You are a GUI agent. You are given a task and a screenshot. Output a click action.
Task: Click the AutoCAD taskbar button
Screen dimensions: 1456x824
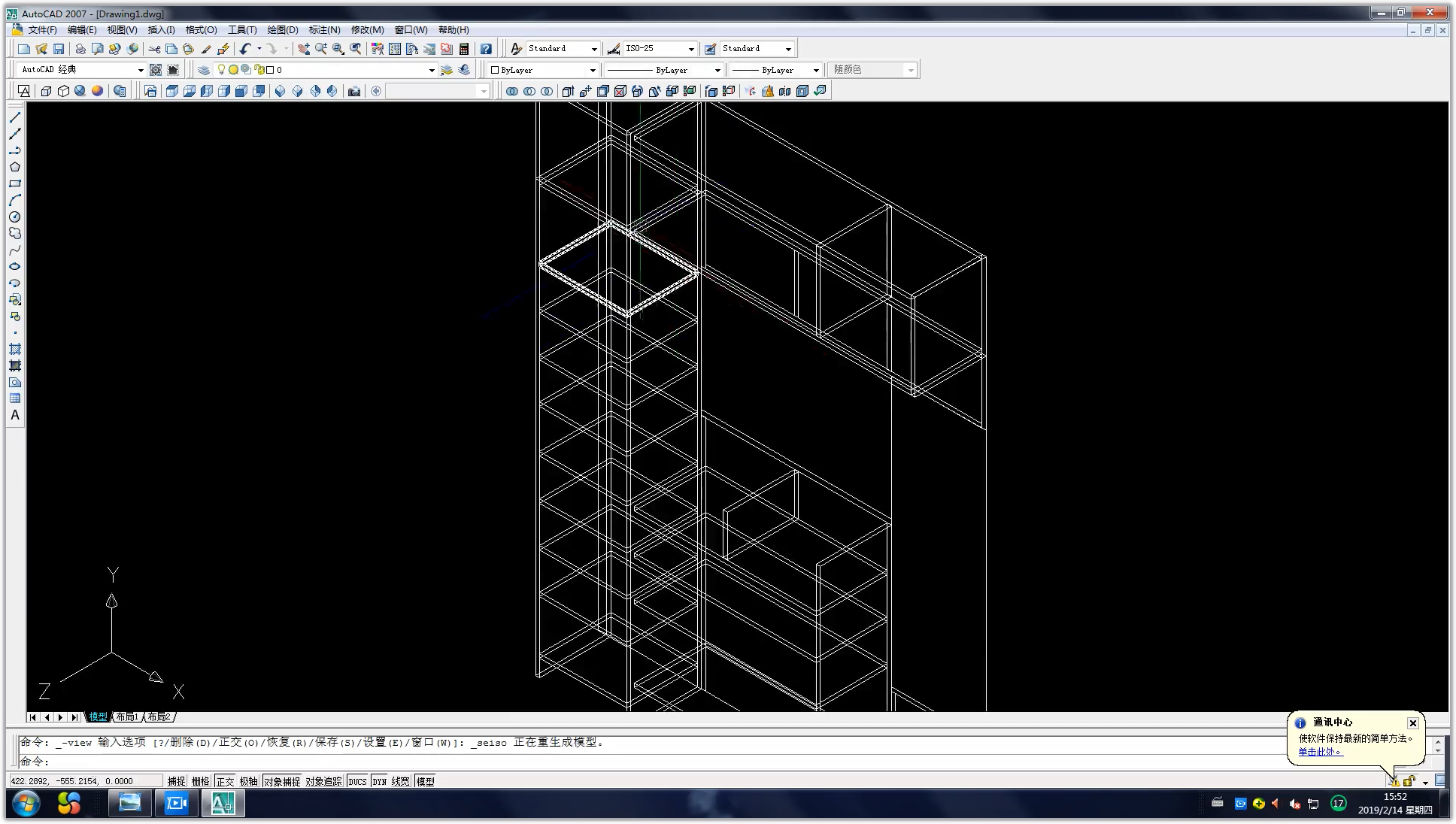[x=223, y=804]
